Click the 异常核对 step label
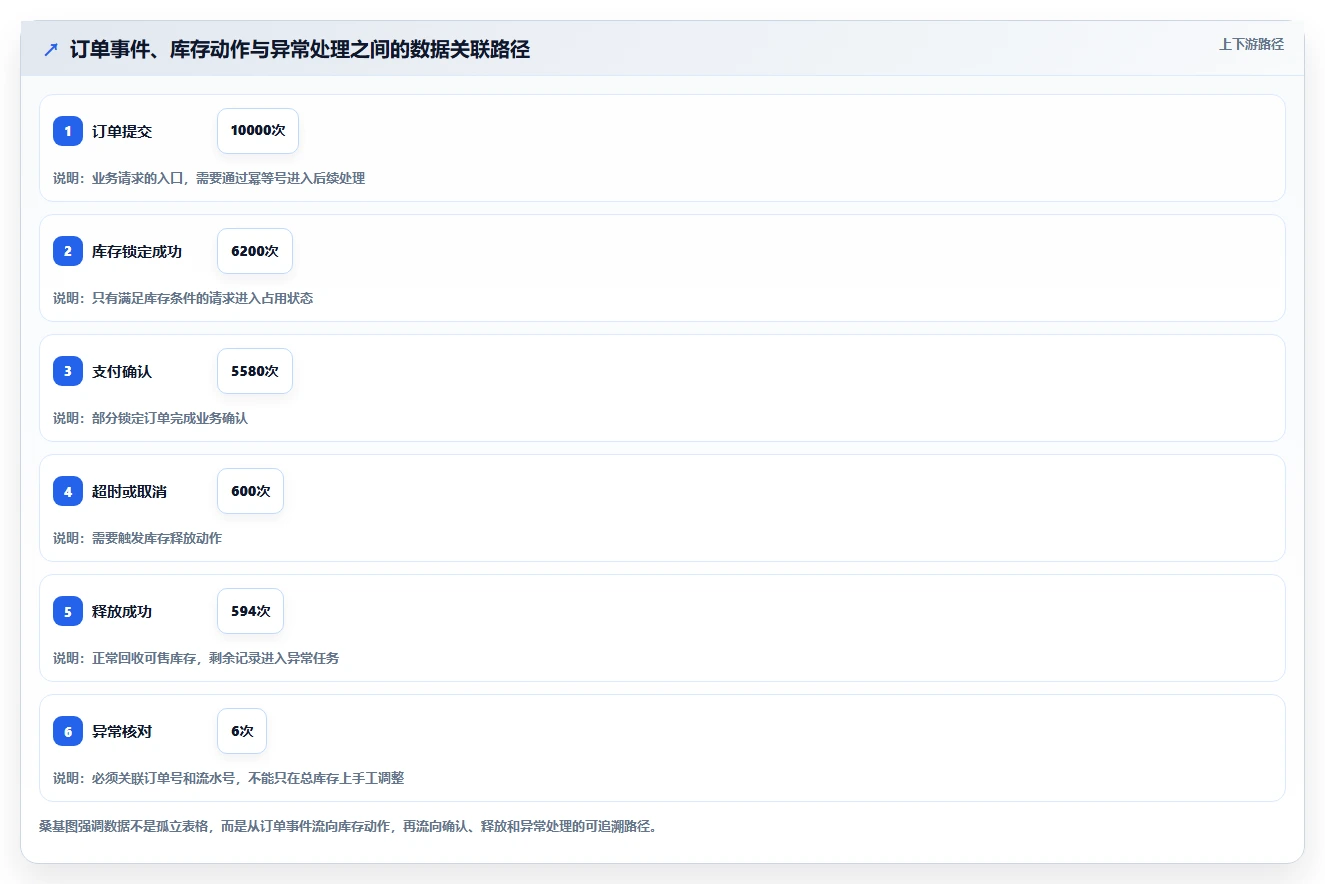The image size is (1325, 884). point(122,731)
